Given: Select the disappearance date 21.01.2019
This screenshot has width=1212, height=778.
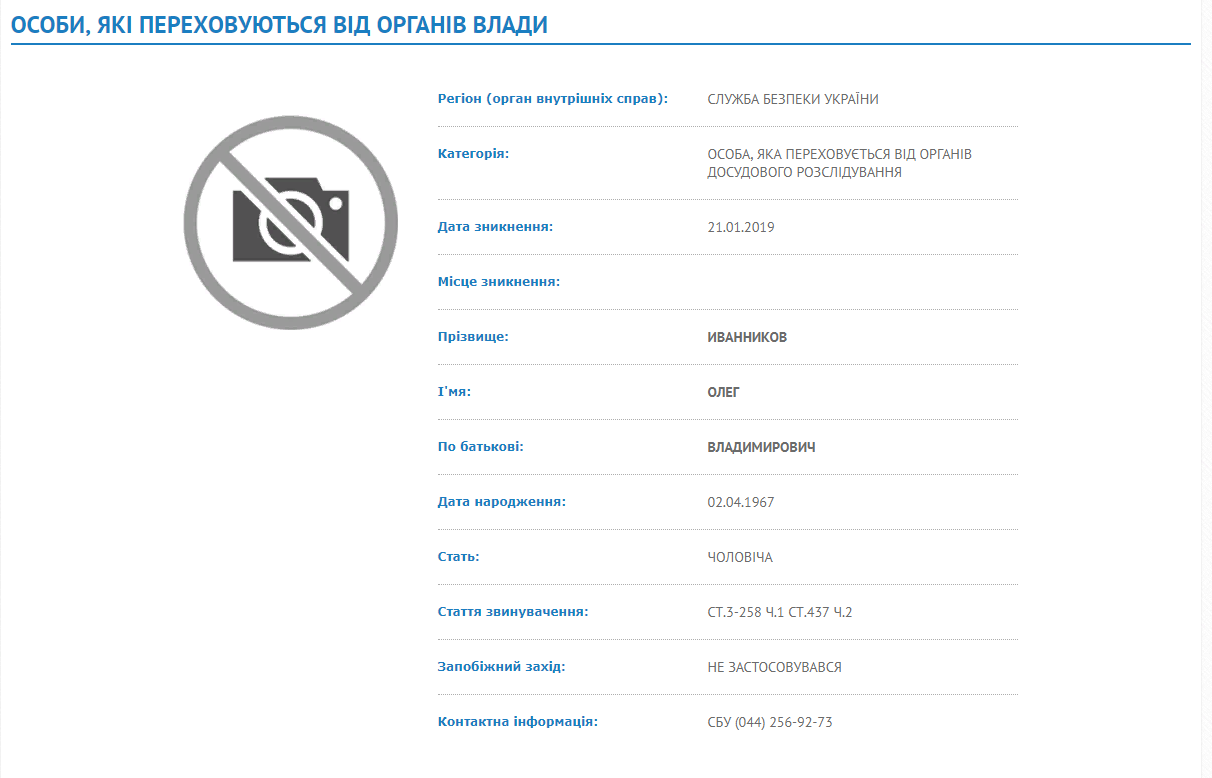Looking at the screenshot, I should click(740, 227).
